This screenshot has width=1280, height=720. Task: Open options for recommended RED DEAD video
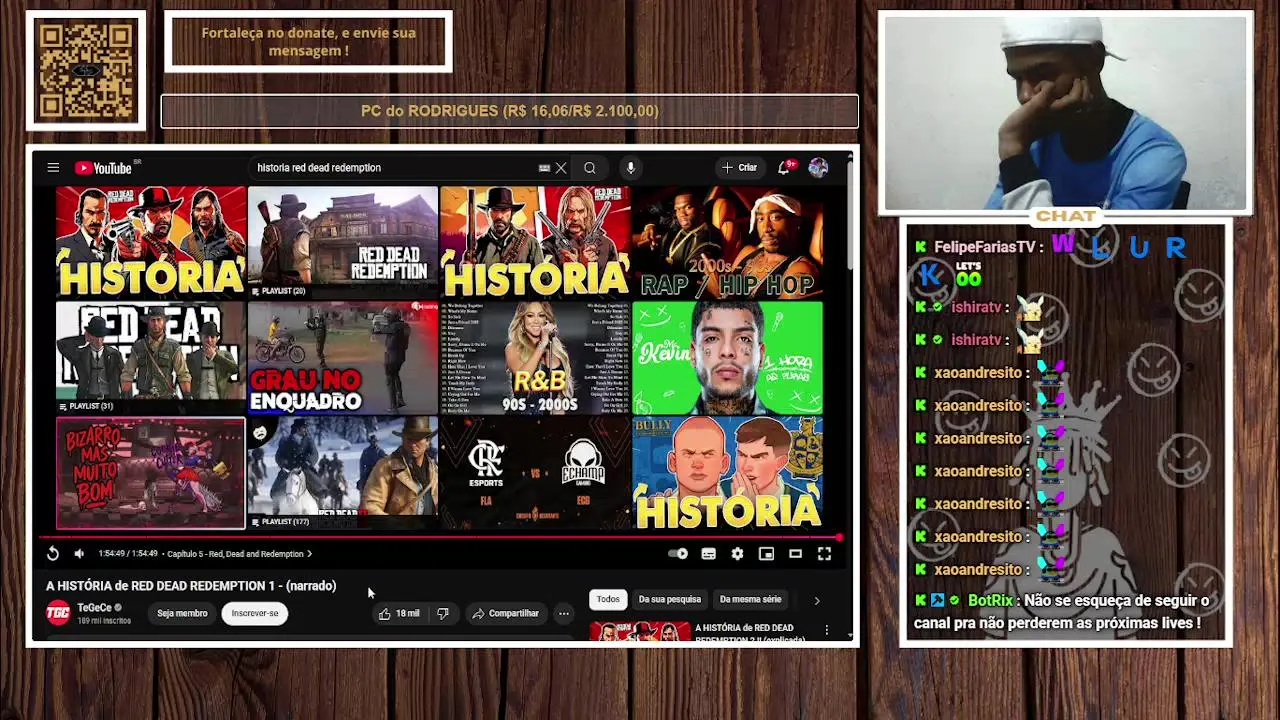tap(826, 630)
